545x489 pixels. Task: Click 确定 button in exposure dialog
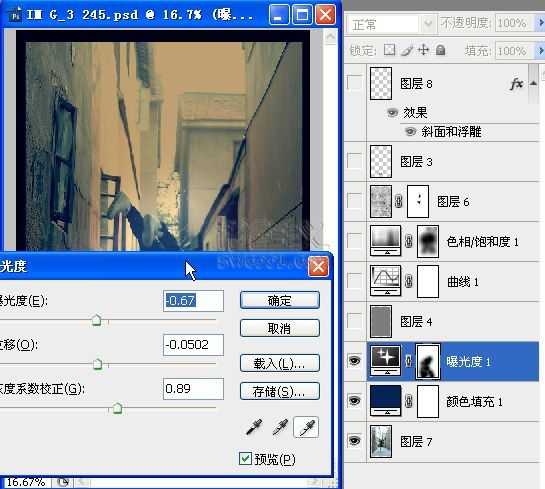click(280, 300)
